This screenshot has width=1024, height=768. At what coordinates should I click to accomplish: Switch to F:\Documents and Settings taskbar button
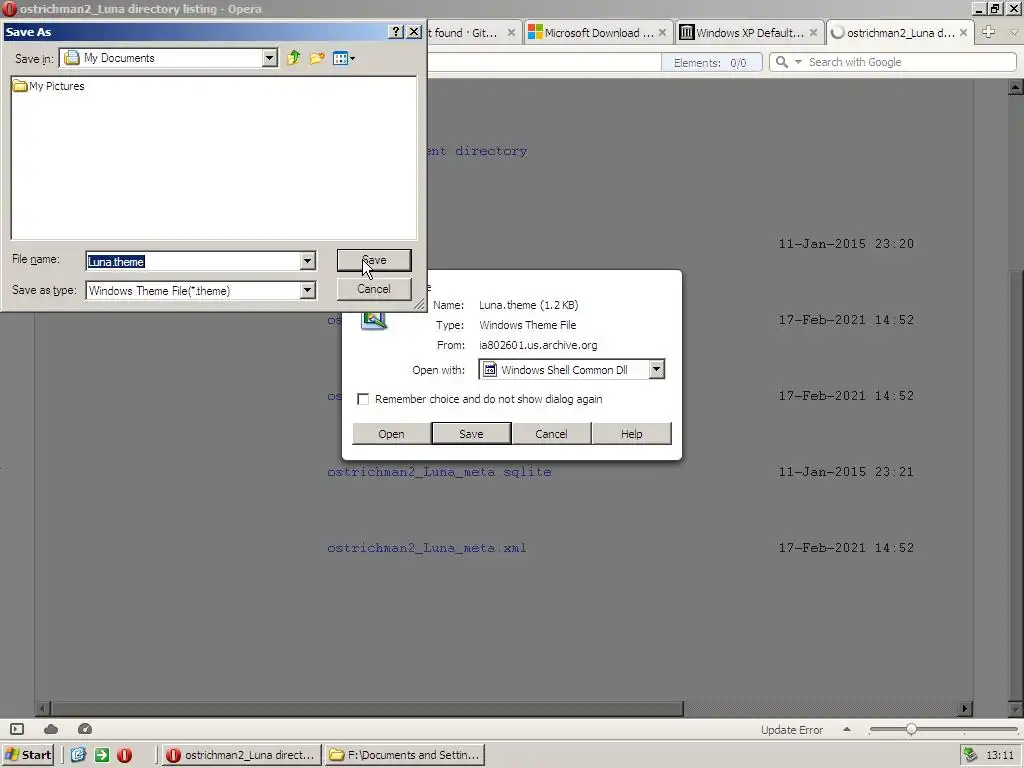[406, 755]
